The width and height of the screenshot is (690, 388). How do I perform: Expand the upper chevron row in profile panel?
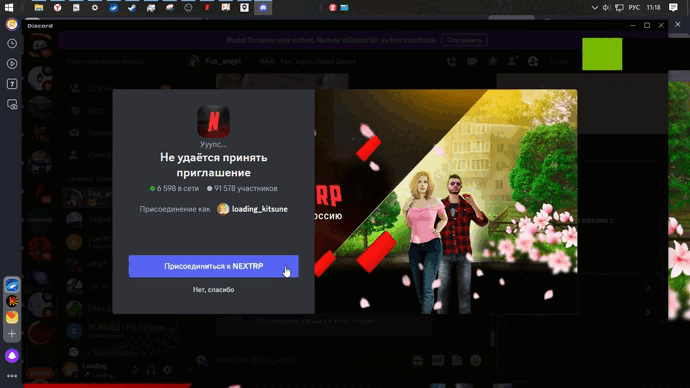coord(648,287)
